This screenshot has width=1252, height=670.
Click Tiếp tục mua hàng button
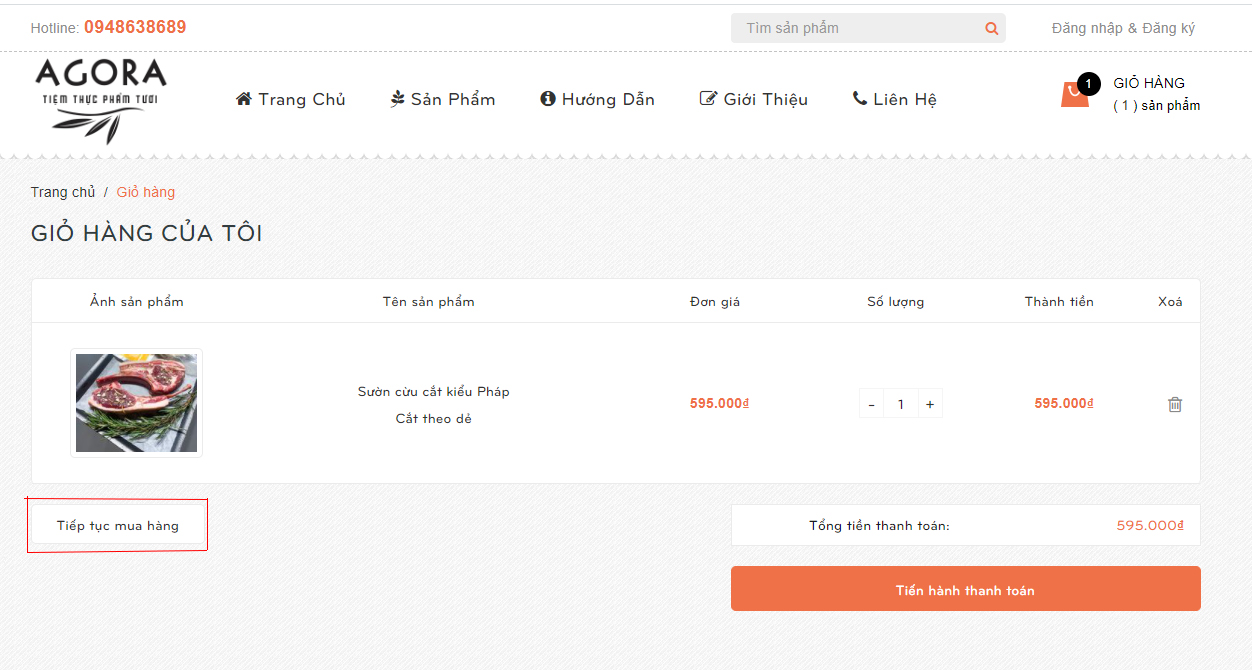(118, 525)
